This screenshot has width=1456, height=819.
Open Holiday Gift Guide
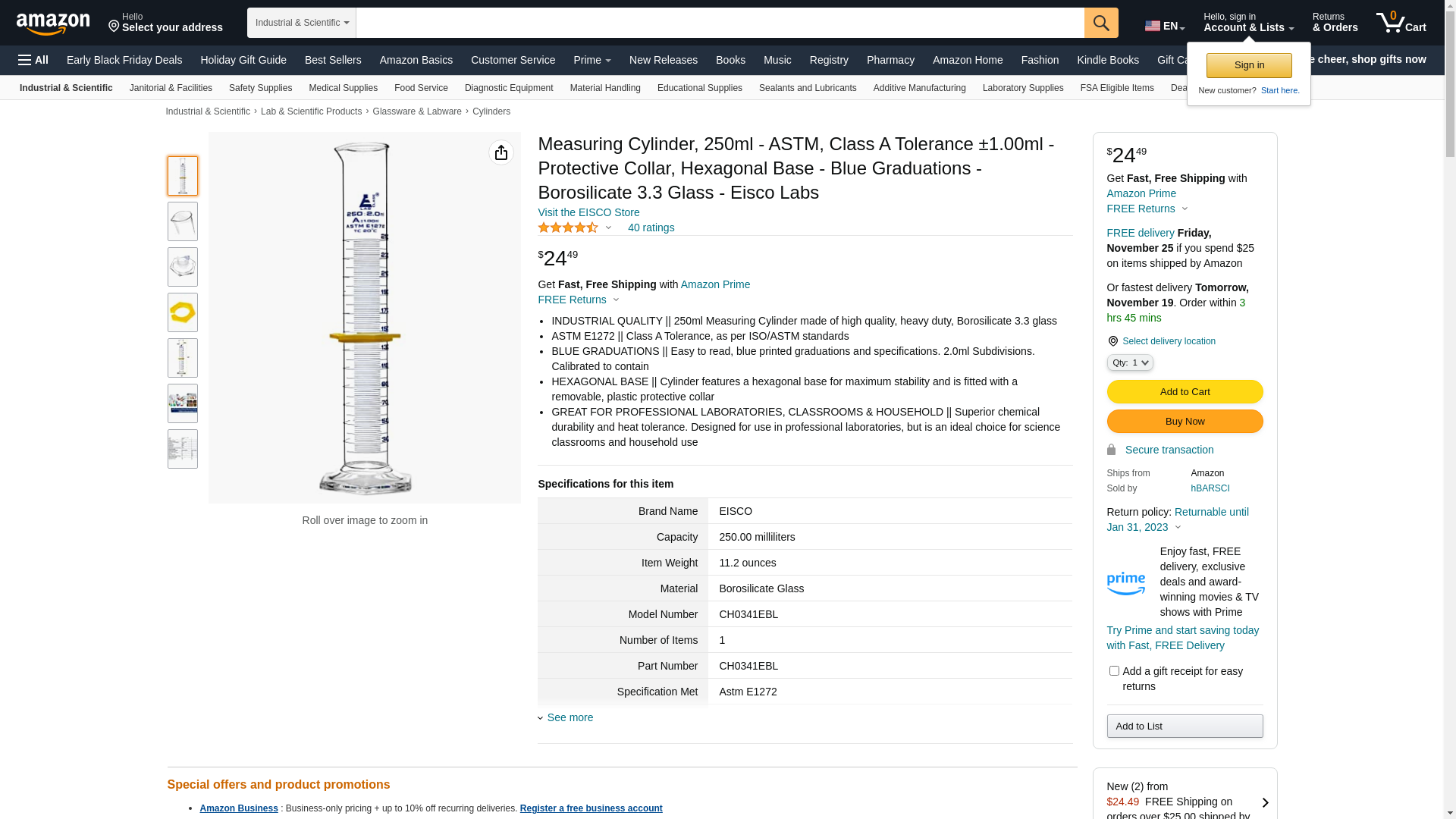click(x=243, y=60)
